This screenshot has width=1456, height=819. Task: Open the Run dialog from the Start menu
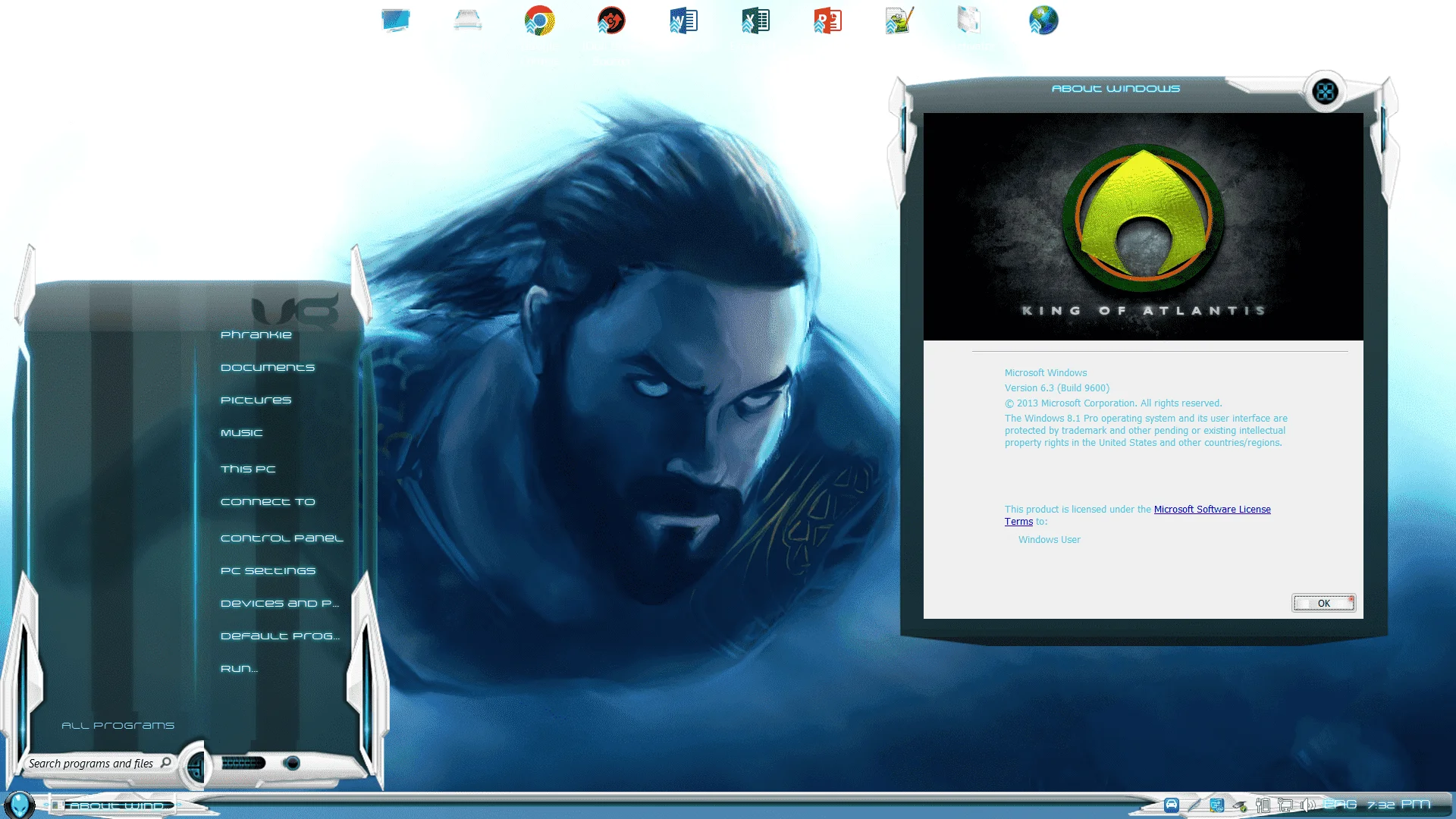click(239, 668)
